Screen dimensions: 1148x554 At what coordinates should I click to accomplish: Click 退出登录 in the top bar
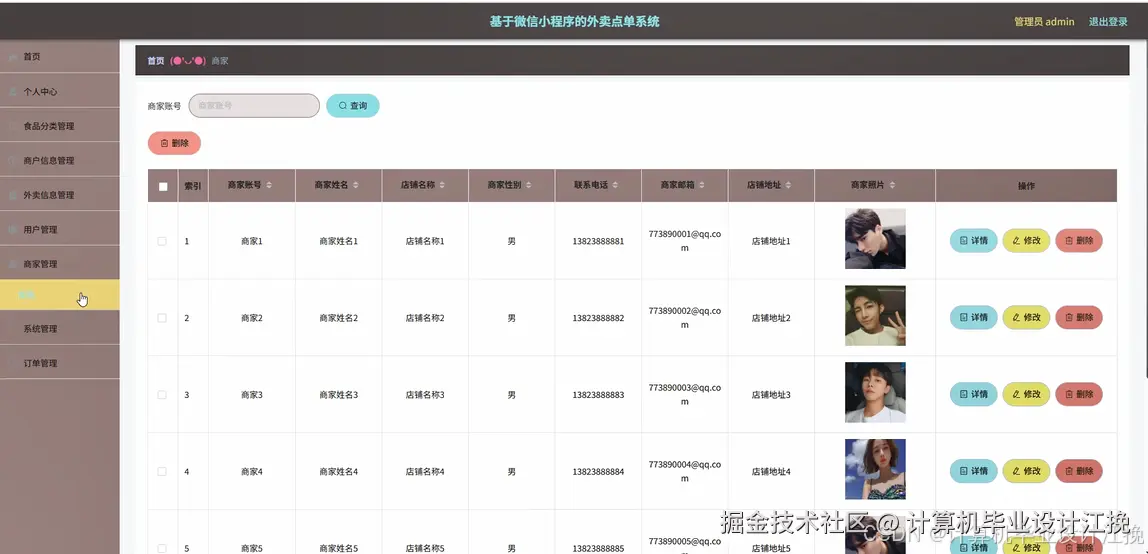point(1108,22)
